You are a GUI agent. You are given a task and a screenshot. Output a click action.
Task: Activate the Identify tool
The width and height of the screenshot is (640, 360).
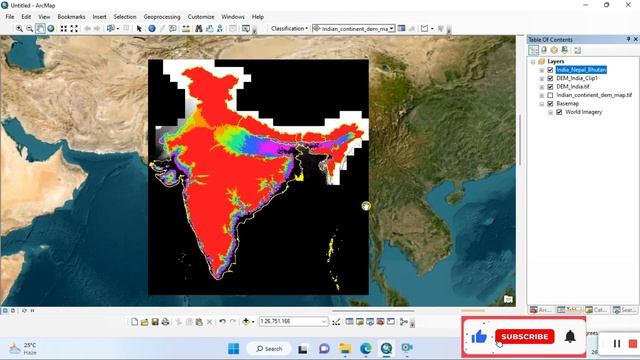152,29
